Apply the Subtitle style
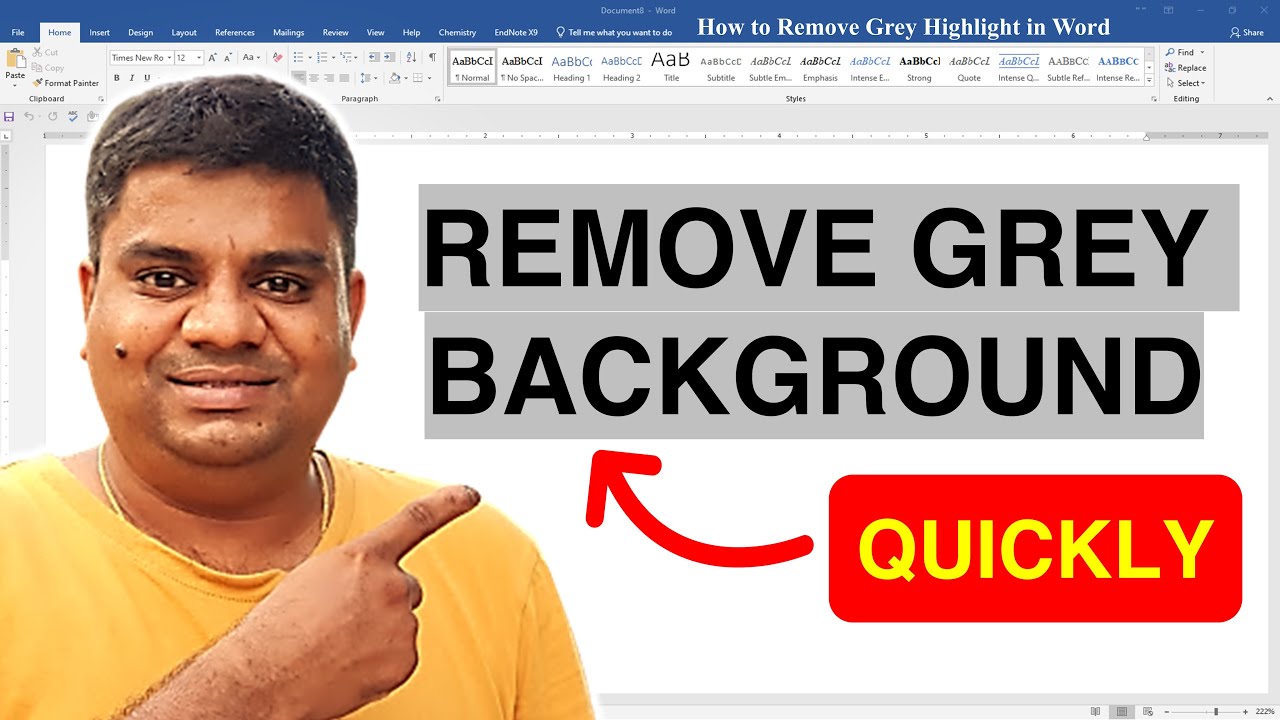This screenshot has height=720, width=1280. tap(720, 67)
